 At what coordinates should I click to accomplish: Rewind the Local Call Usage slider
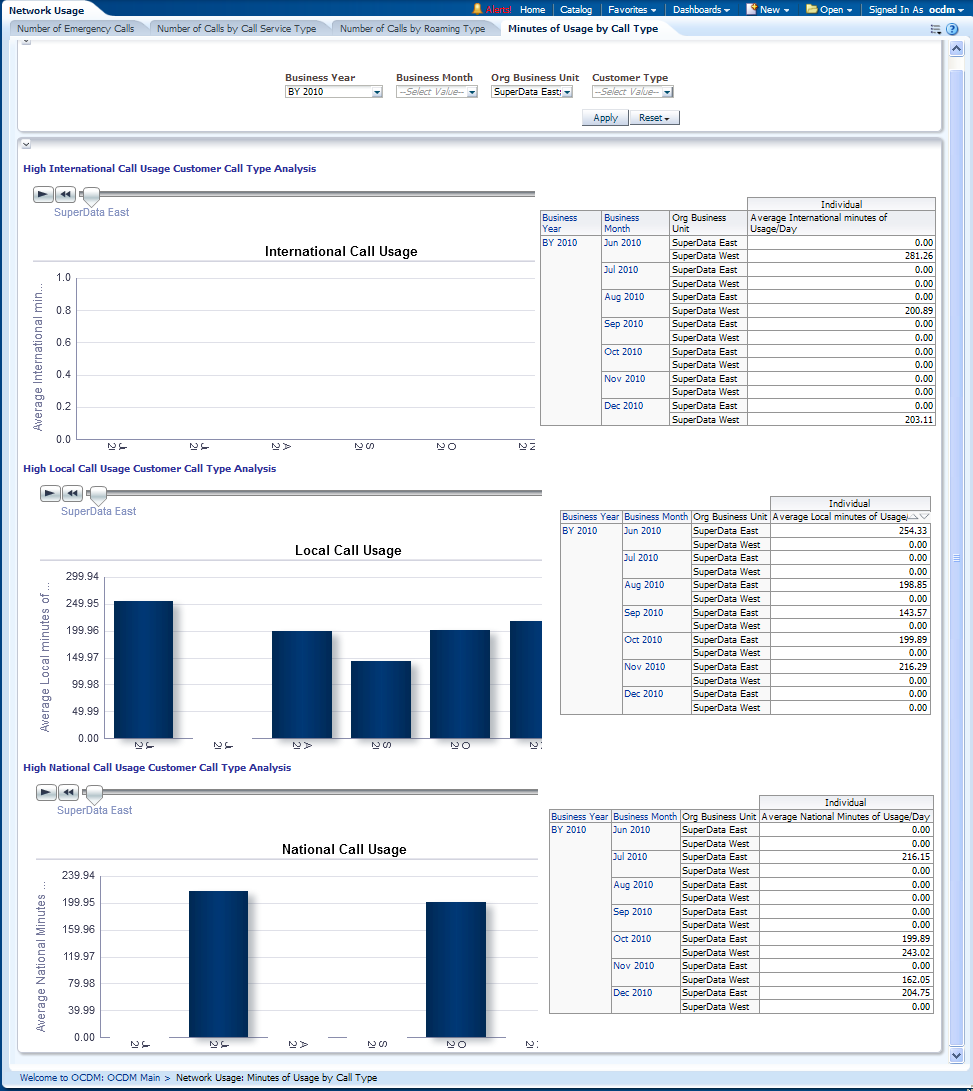pyautogui.click(x=72, y=493)
